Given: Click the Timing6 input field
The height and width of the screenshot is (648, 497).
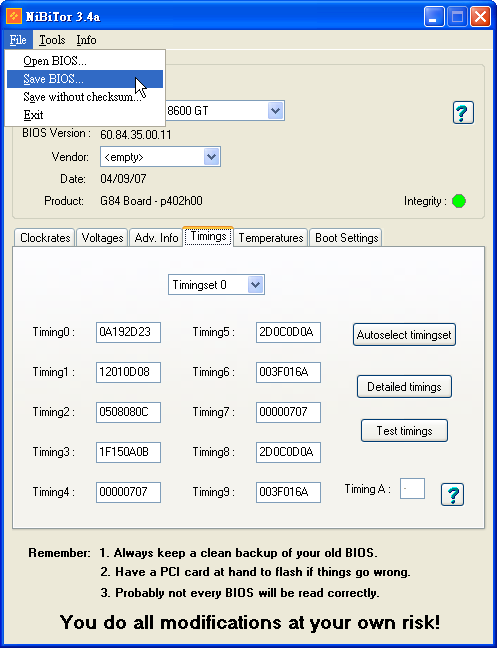Looking at the screenshot, I should (288, 372).
